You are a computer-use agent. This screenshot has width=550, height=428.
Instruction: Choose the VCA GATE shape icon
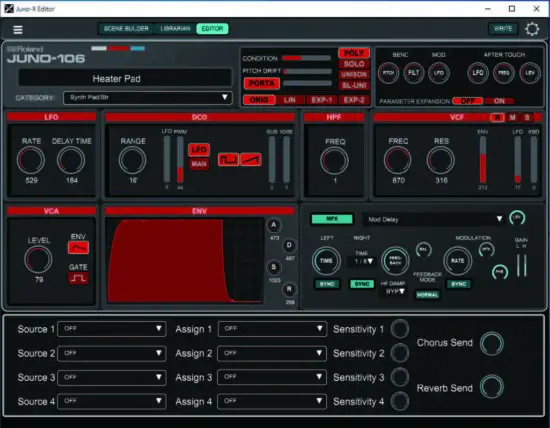(78, 278)
